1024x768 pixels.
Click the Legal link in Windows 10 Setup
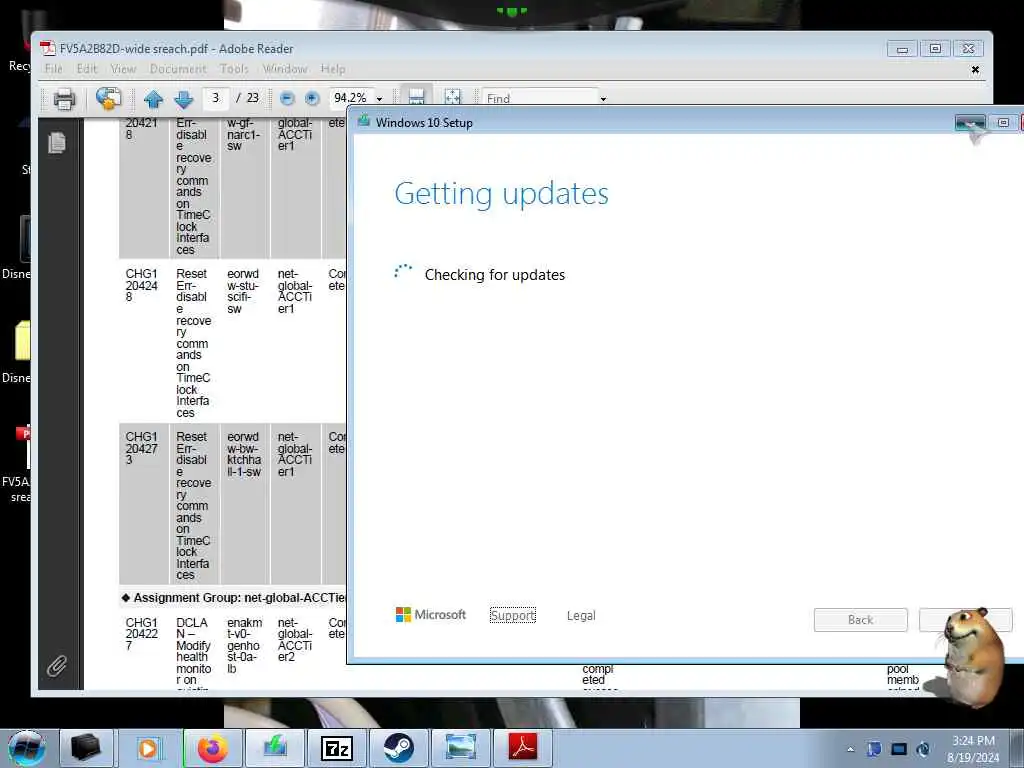[x=581, y=615]
